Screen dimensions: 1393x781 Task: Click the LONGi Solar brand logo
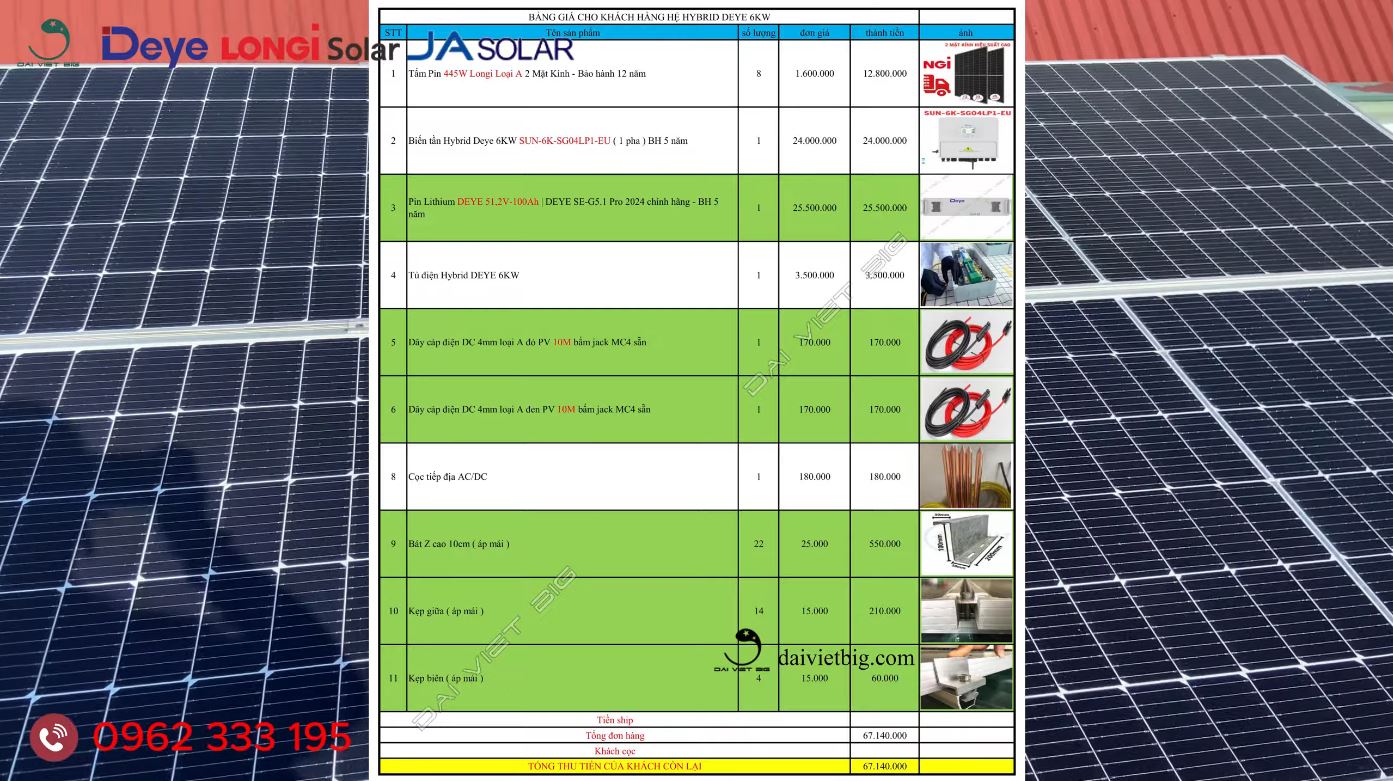pos(310,46)
